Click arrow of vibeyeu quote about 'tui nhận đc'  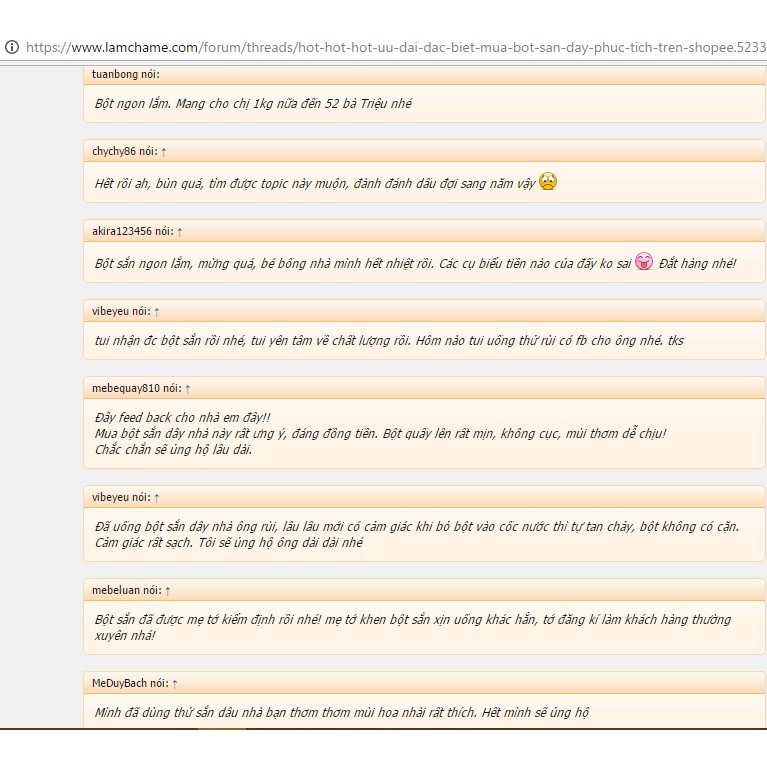(x=157, y=311)
